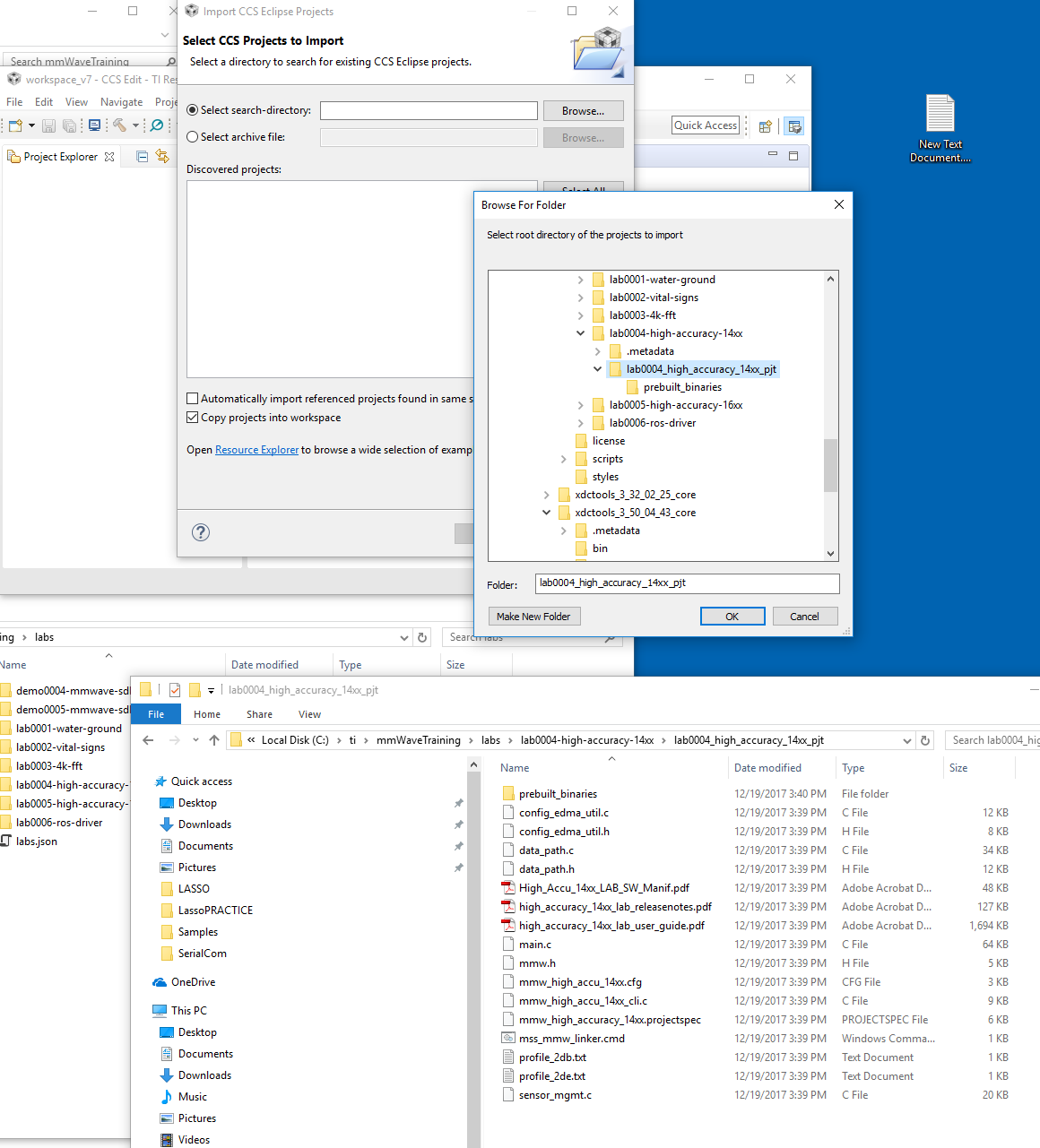Open Recent locations dropdown in lab0004 Explorer

click(x=195, y=740)
